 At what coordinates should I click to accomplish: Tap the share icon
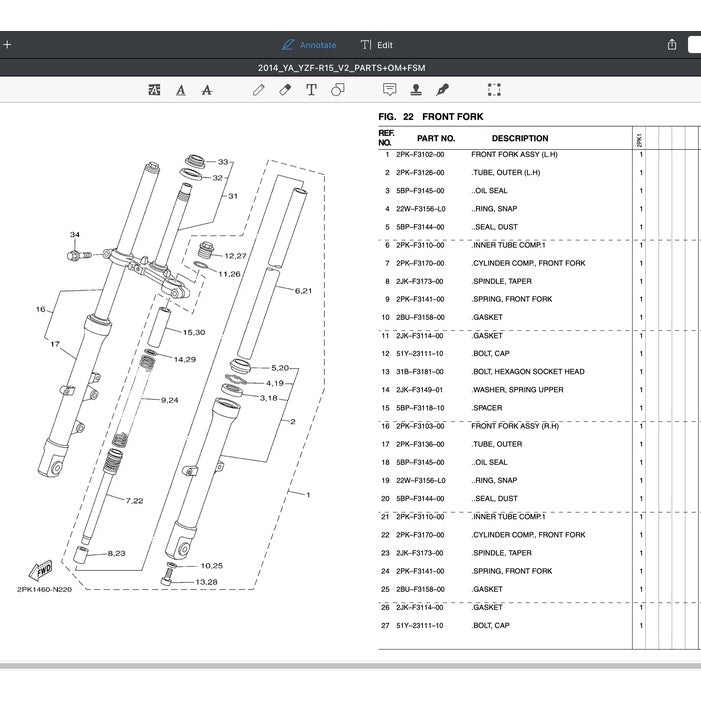672,45
